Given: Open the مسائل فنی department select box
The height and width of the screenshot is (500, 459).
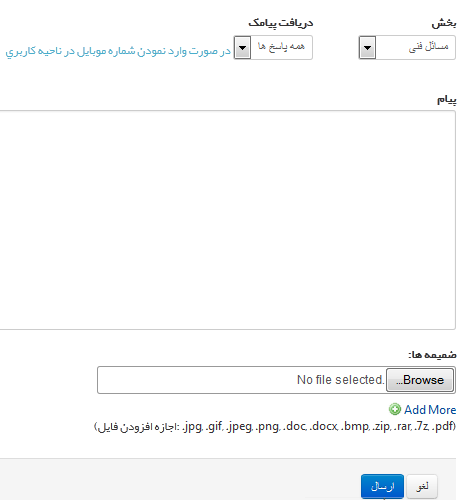Looking at the screenshot, I should point(407,48).
